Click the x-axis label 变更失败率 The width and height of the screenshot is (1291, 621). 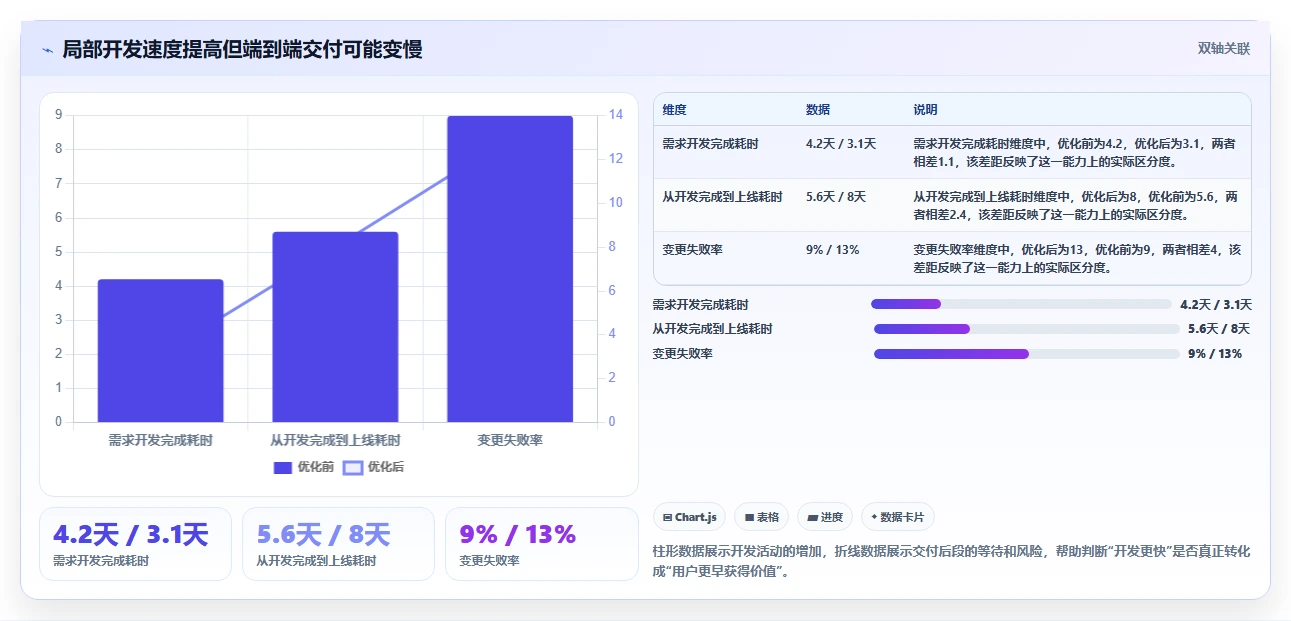pyautogui.click(x=510, y=440)
